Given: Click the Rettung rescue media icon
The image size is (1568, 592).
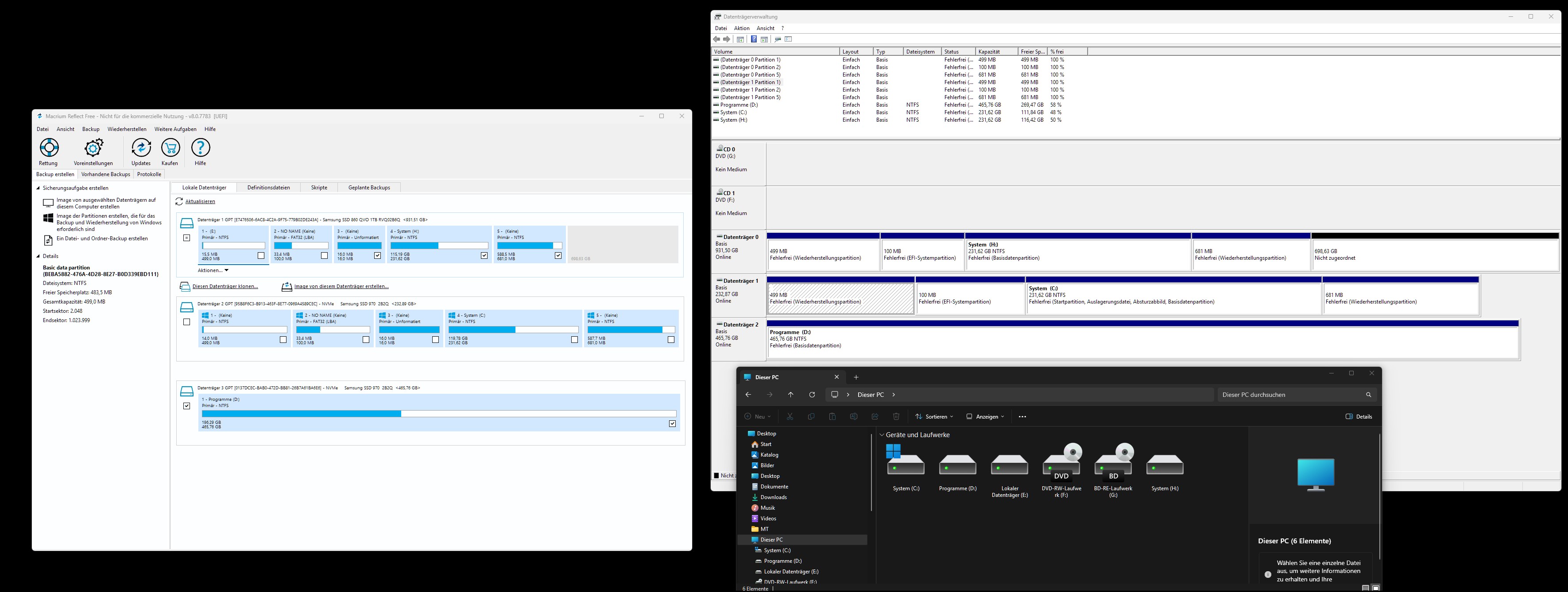Looking at the screenshot, I should click(x=49, y=148).
